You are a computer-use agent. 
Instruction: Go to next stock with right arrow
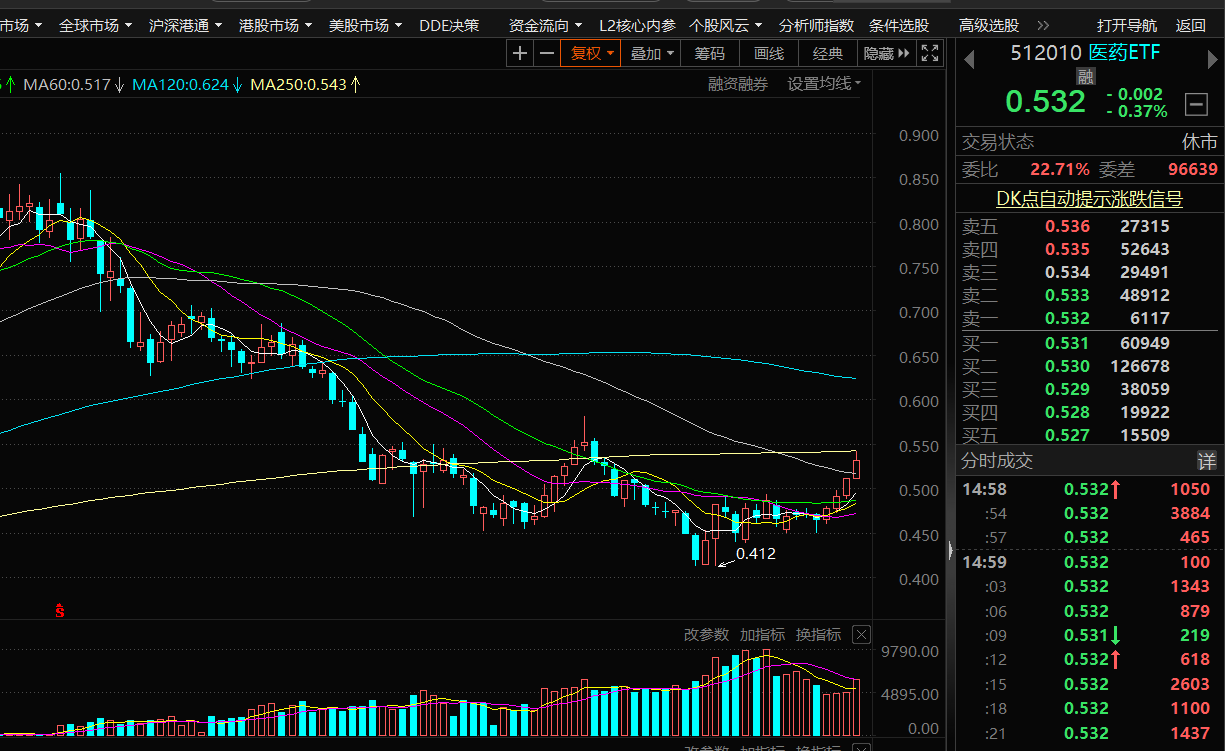coord(1208,61)
